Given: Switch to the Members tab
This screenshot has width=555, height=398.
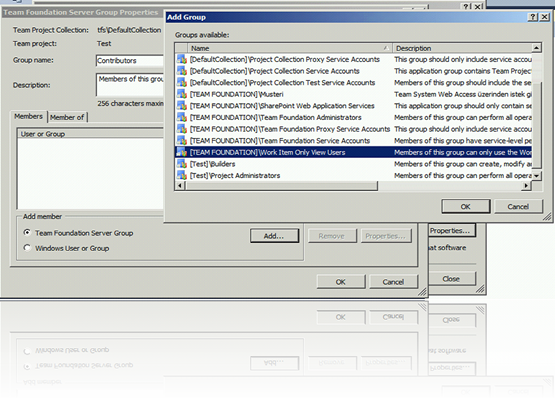Looking at the screenshot, I should click(28, 116).
